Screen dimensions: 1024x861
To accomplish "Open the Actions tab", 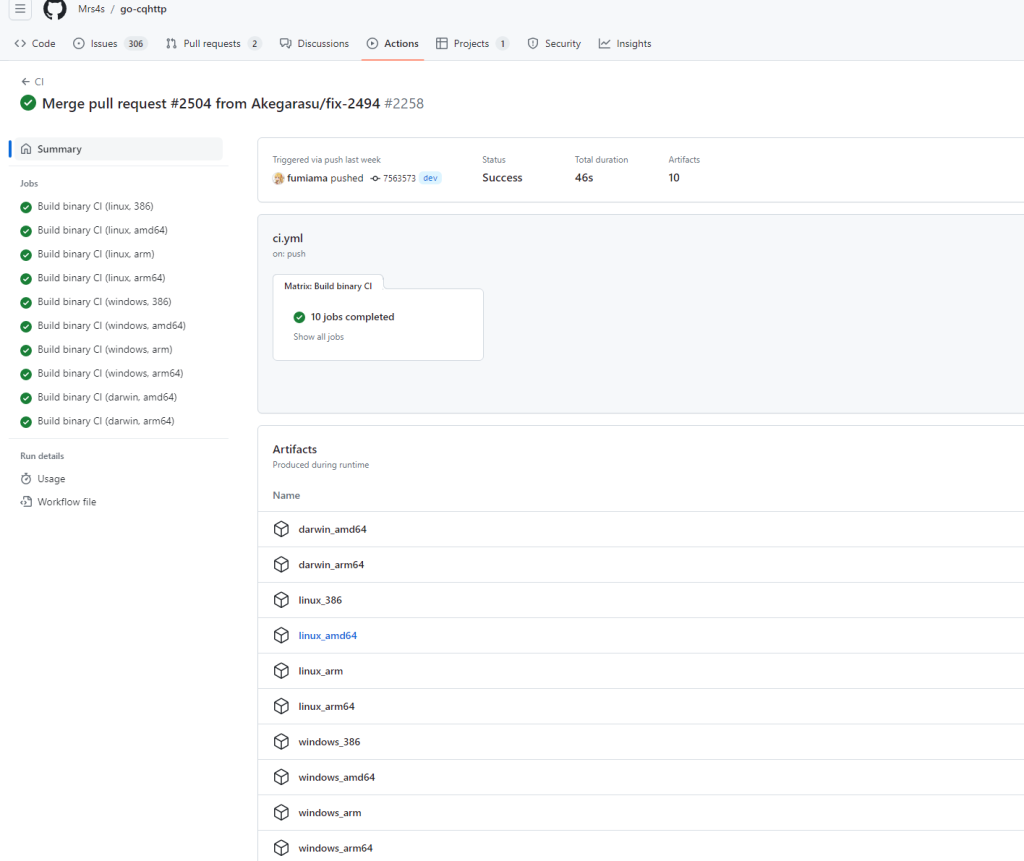I will [392, 44].
